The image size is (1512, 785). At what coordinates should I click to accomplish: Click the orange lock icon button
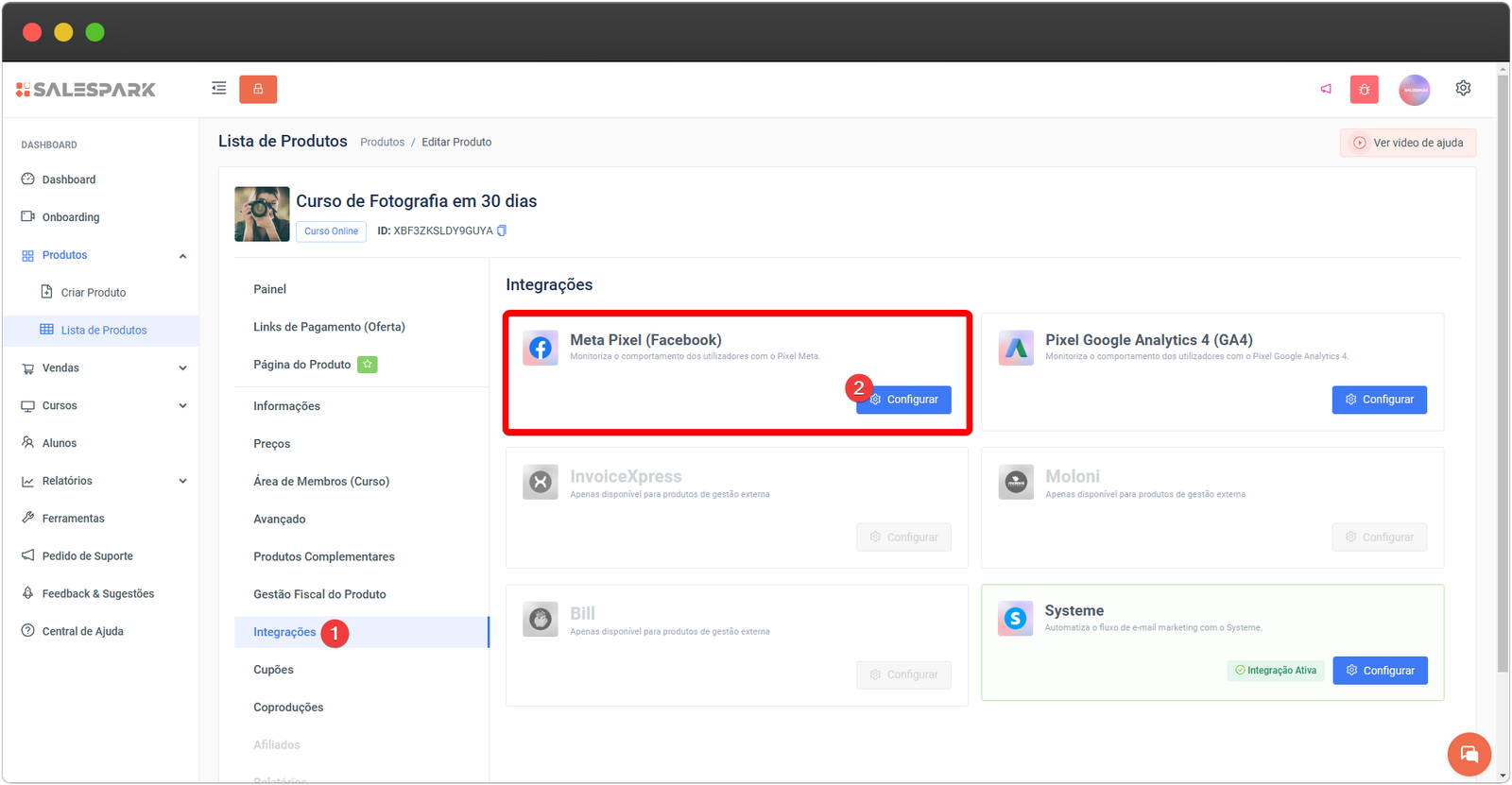[x=258, y=89]
